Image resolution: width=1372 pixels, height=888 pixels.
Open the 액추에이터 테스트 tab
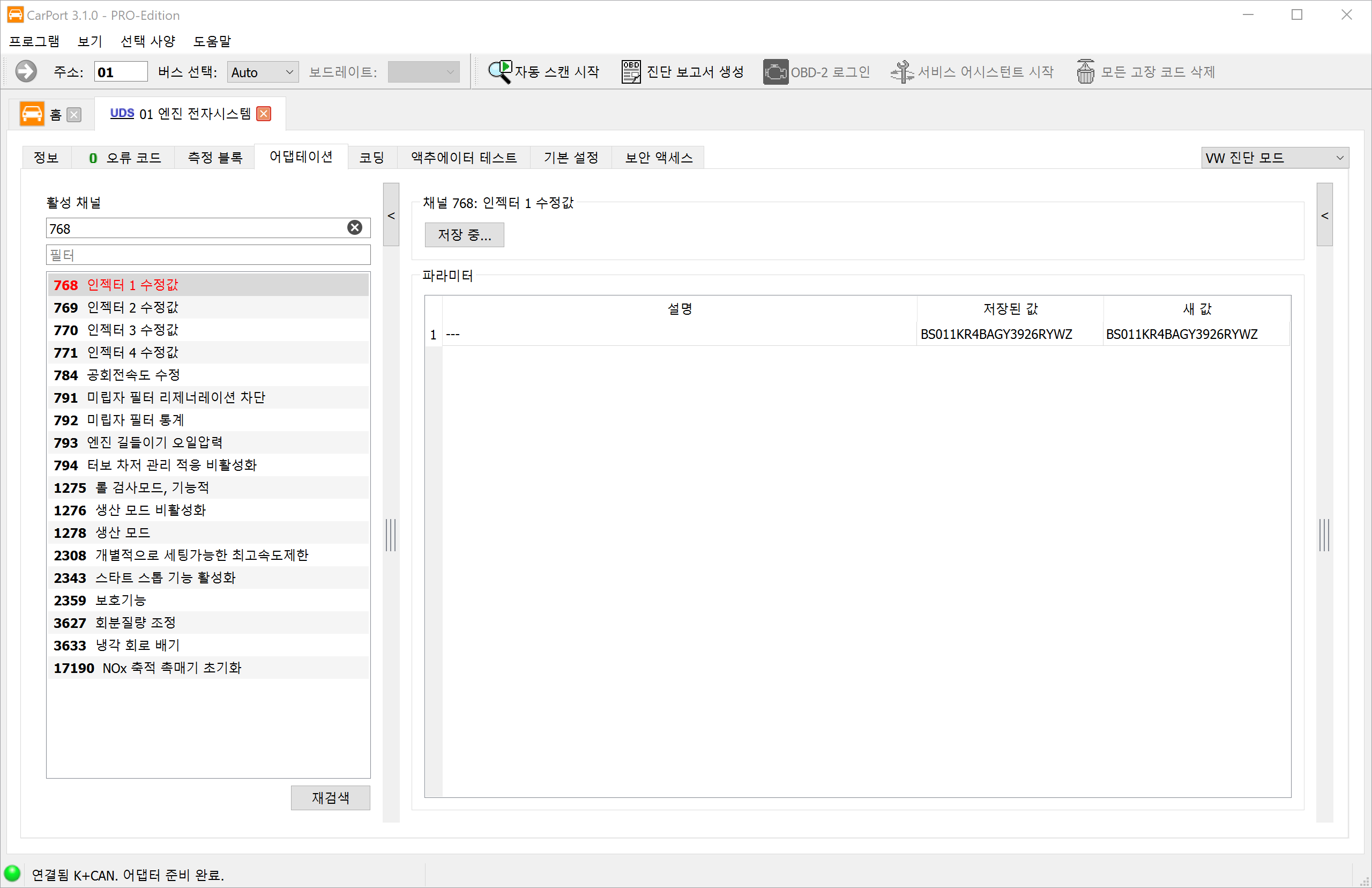pyautogui.click(x=464, y=158)
